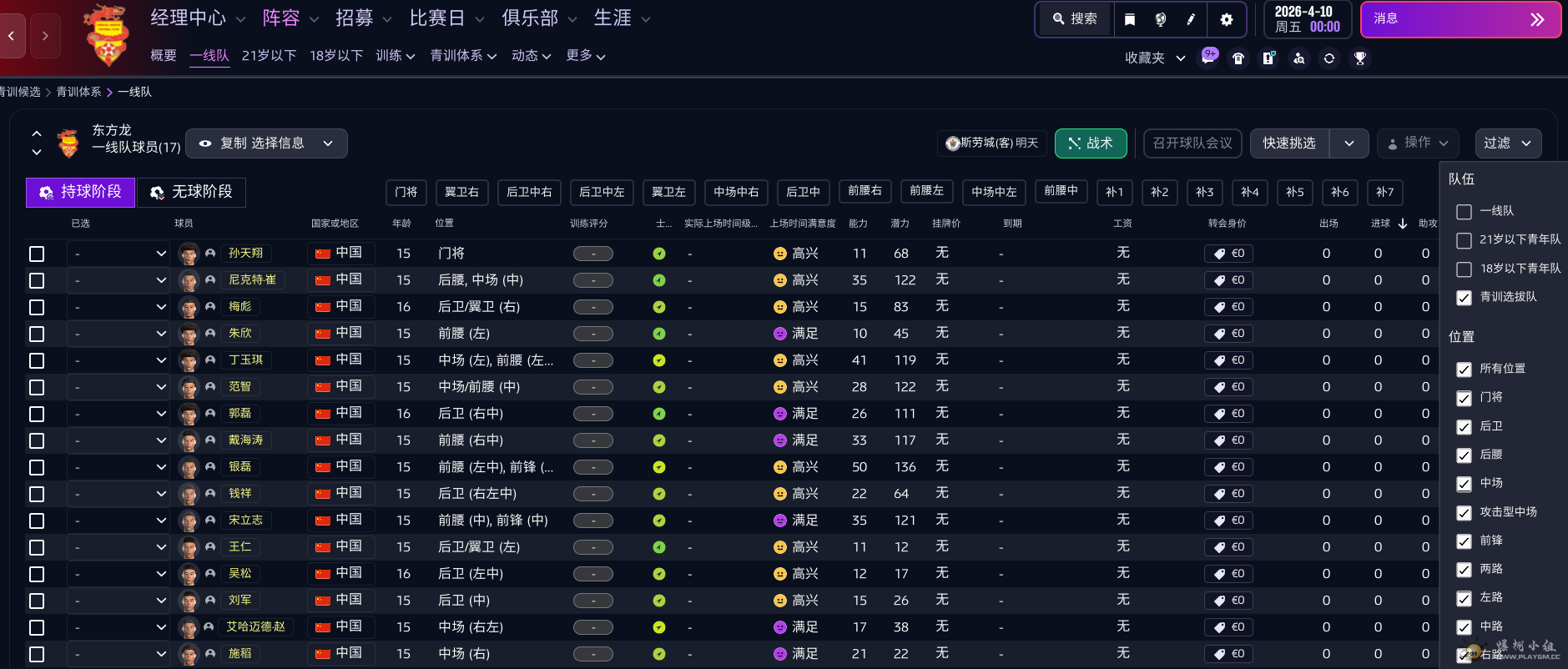Image resolution: width=1568 pixels, height=669 pixels.
Task: Enable the 一线队 filter checkbox
Action: [1464, 212]
